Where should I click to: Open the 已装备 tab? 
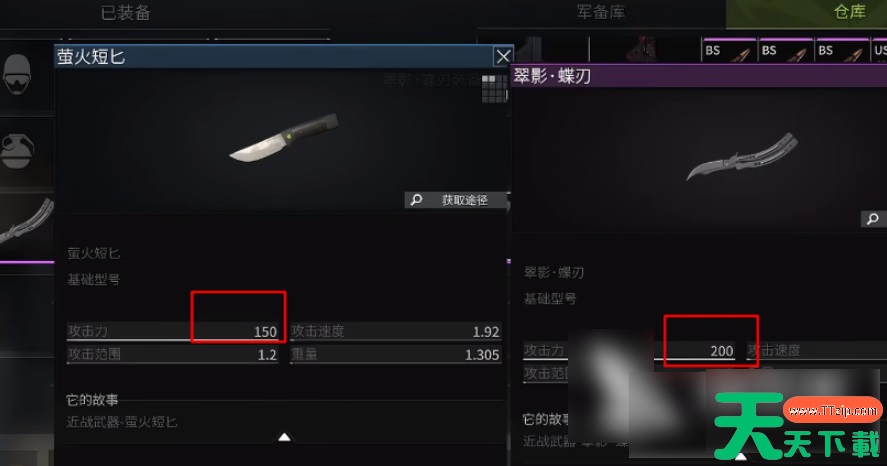pyautogui.click(x=126, y=12)
